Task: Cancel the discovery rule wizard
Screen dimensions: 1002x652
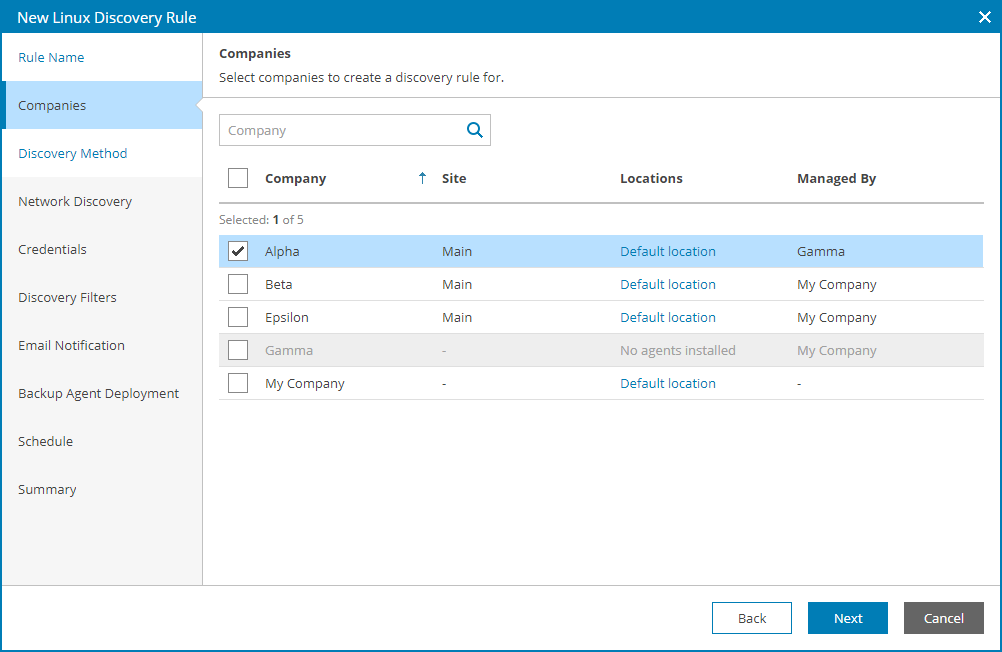Action: pyautogui.click(x=943, y=618)
